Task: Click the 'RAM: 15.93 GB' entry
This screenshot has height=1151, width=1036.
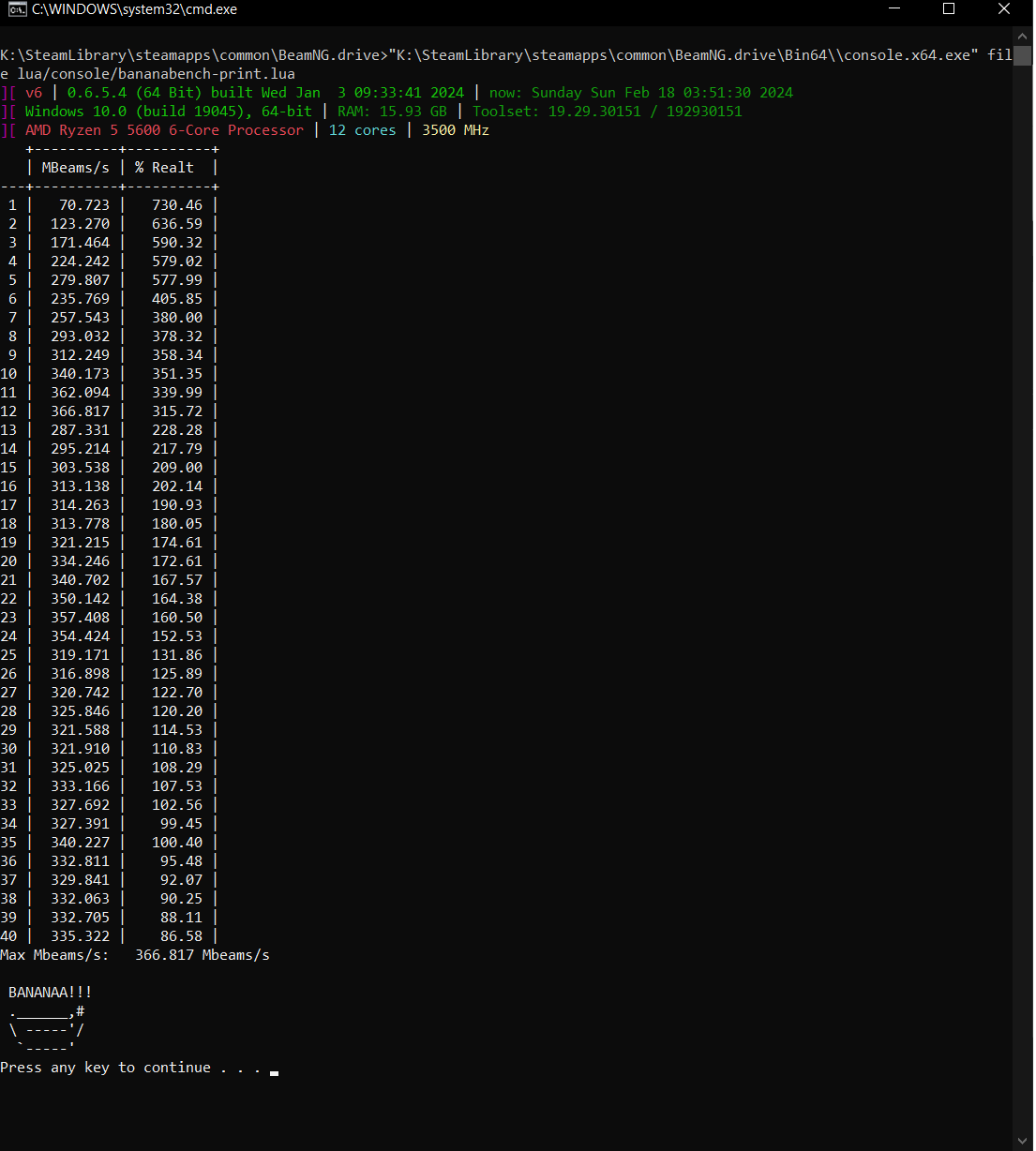Action: (392, 112)
